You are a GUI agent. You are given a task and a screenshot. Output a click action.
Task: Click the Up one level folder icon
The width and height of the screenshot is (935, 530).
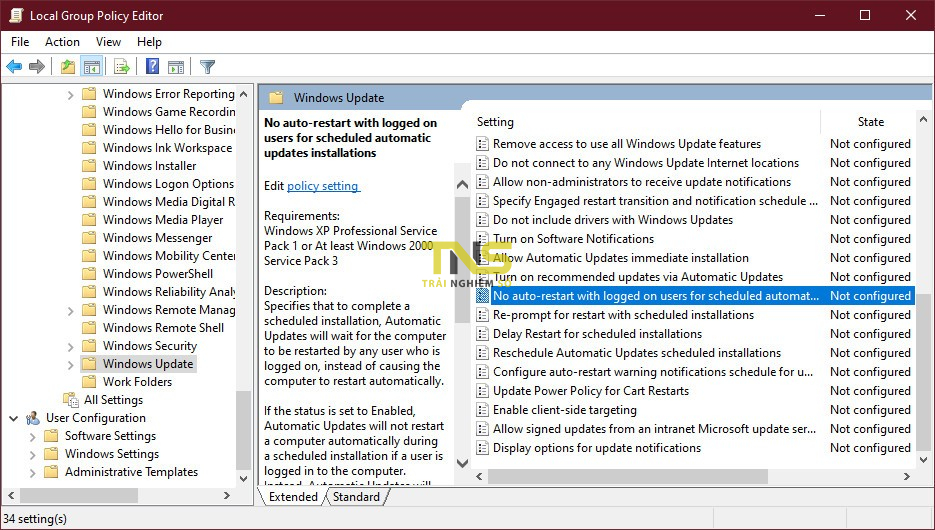[x=68, y=67]
